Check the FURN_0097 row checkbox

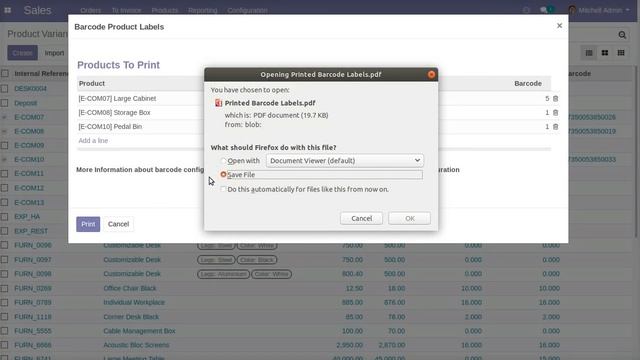pyautogui.click(x=4, y=260)
